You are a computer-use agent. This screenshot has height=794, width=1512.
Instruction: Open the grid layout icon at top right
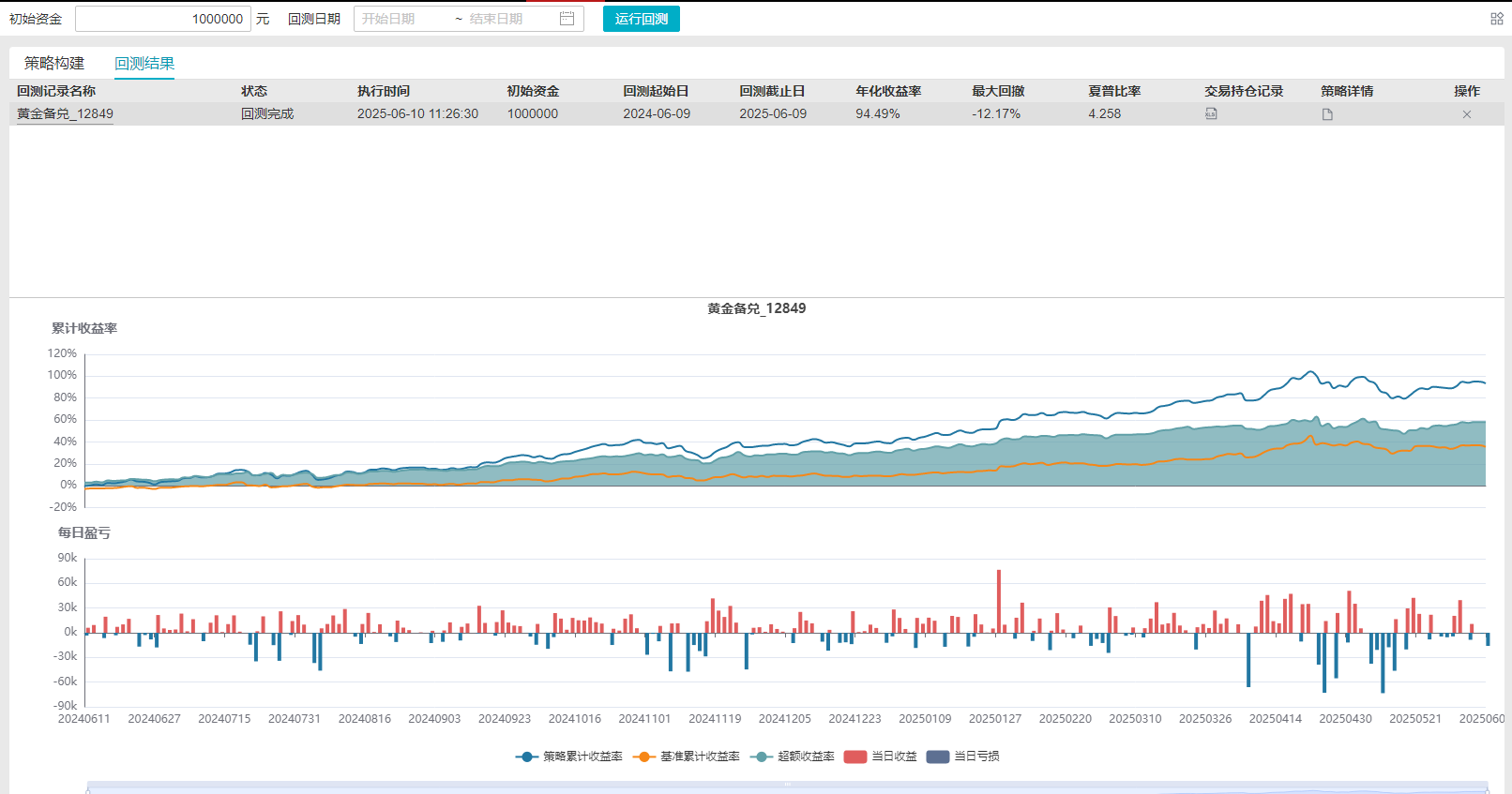point(1497,19)
